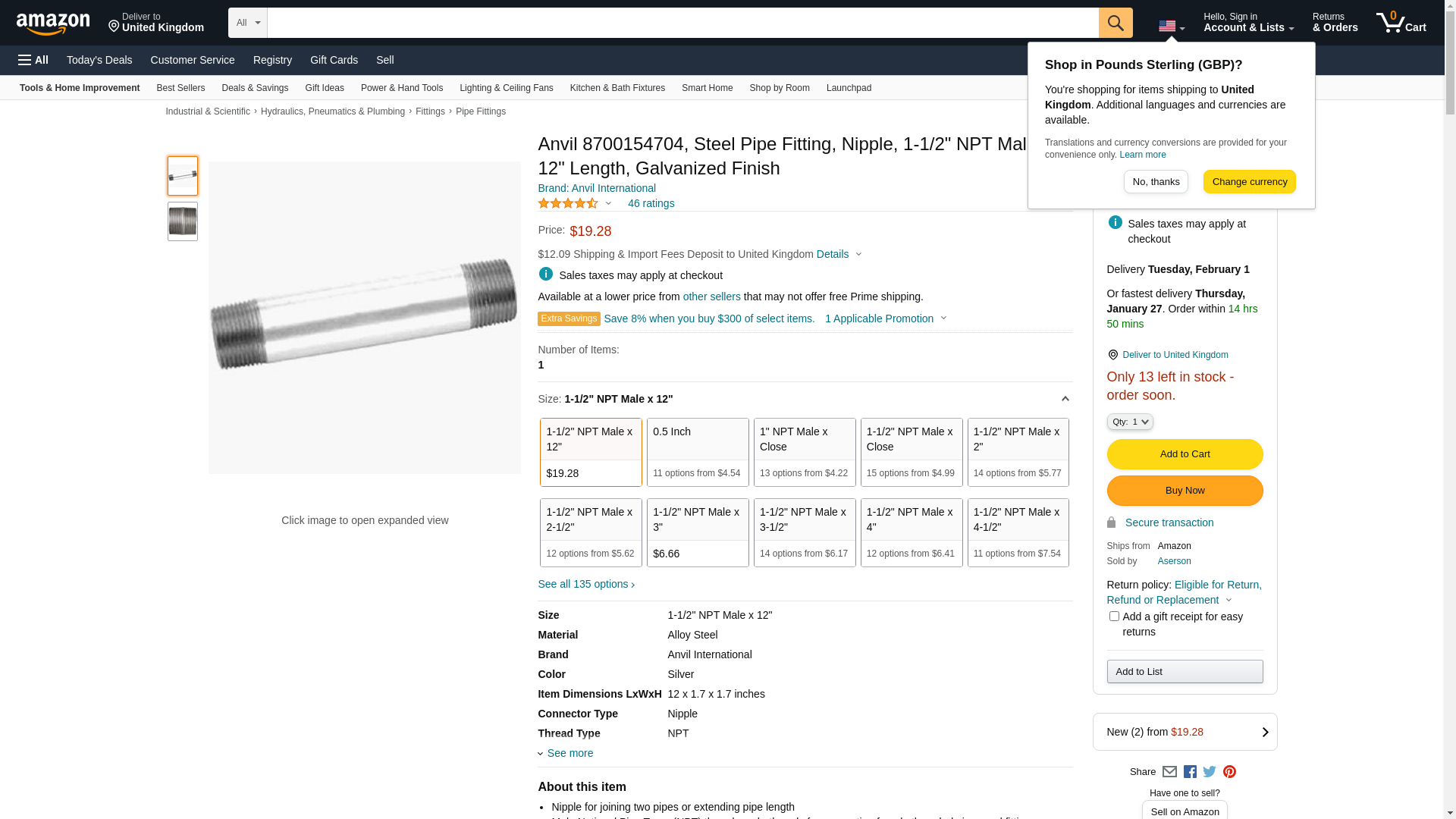This screenshot has height=819, width=1456.
Task: Share product on Twitter icon
Action: [x=1210, y=772]
